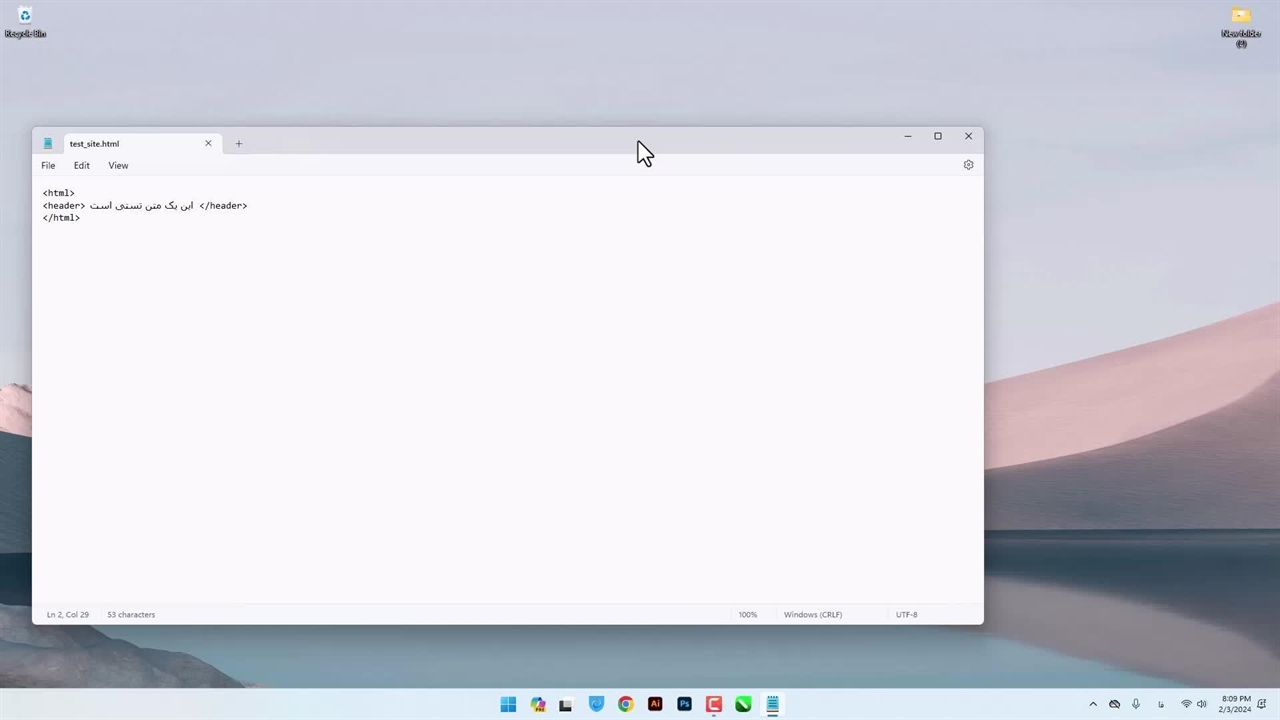Open the Recycle Bin desktop icon
Viewport: 1280px width, 720px height.
tap(25, 22)
